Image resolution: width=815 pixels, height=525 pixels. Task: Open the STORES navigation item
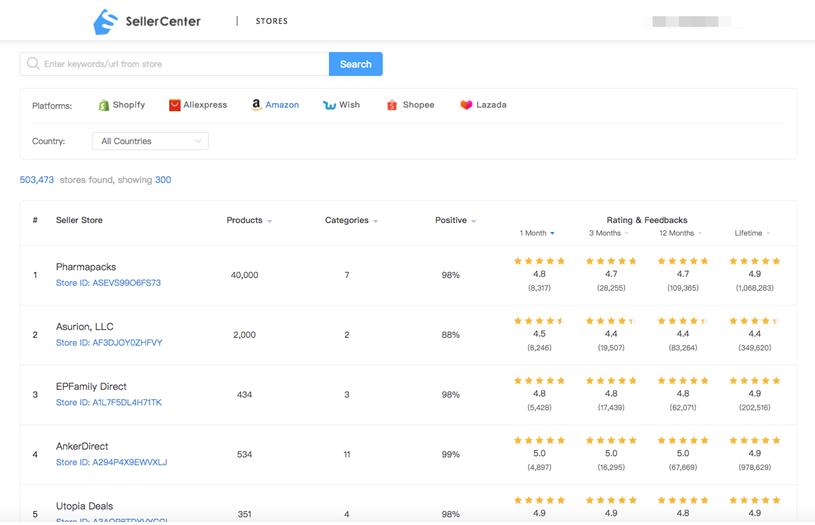coord(271,21)
